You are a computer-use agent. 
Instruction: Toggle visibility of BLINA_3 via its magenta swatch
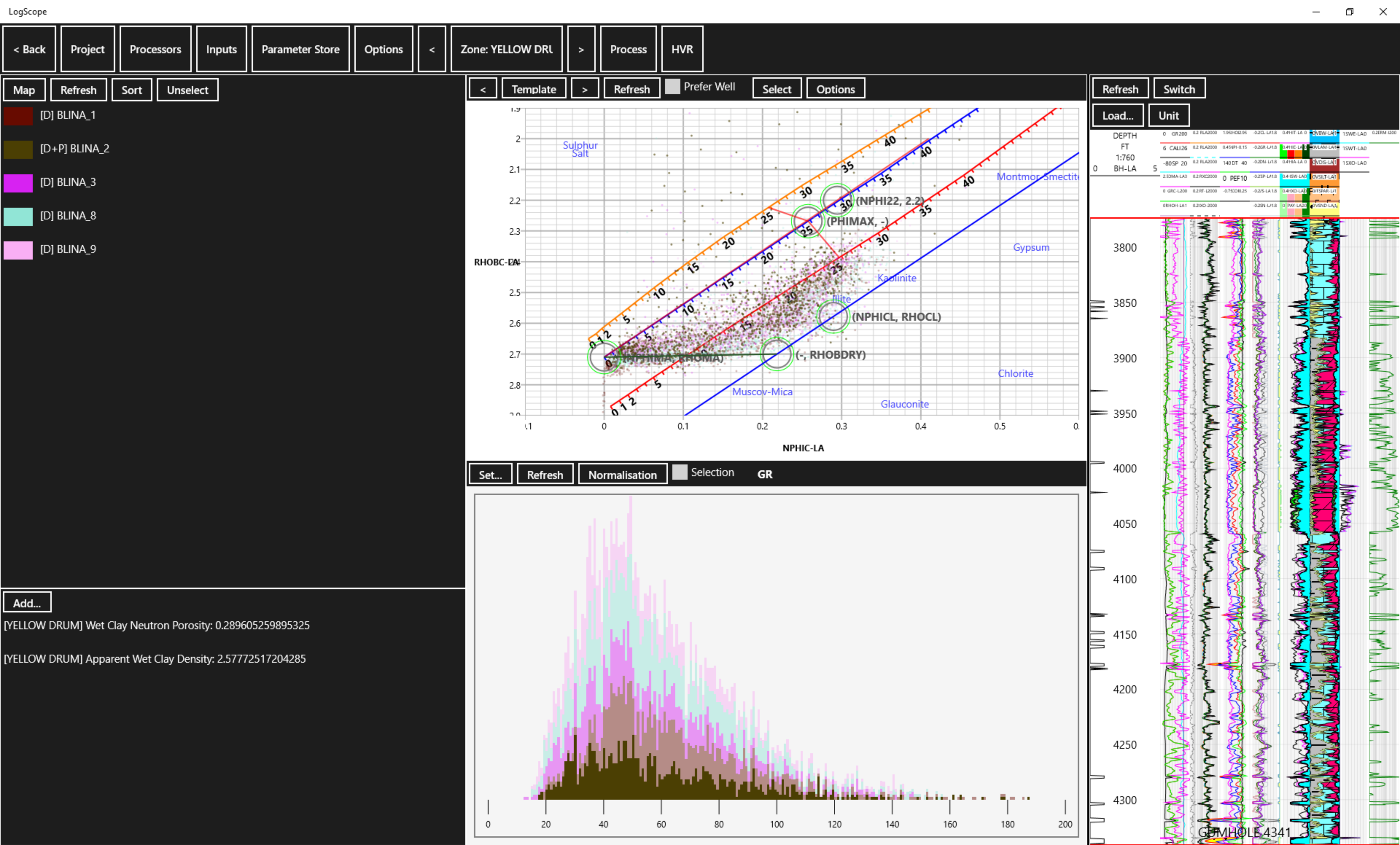(x=17, y=183)
